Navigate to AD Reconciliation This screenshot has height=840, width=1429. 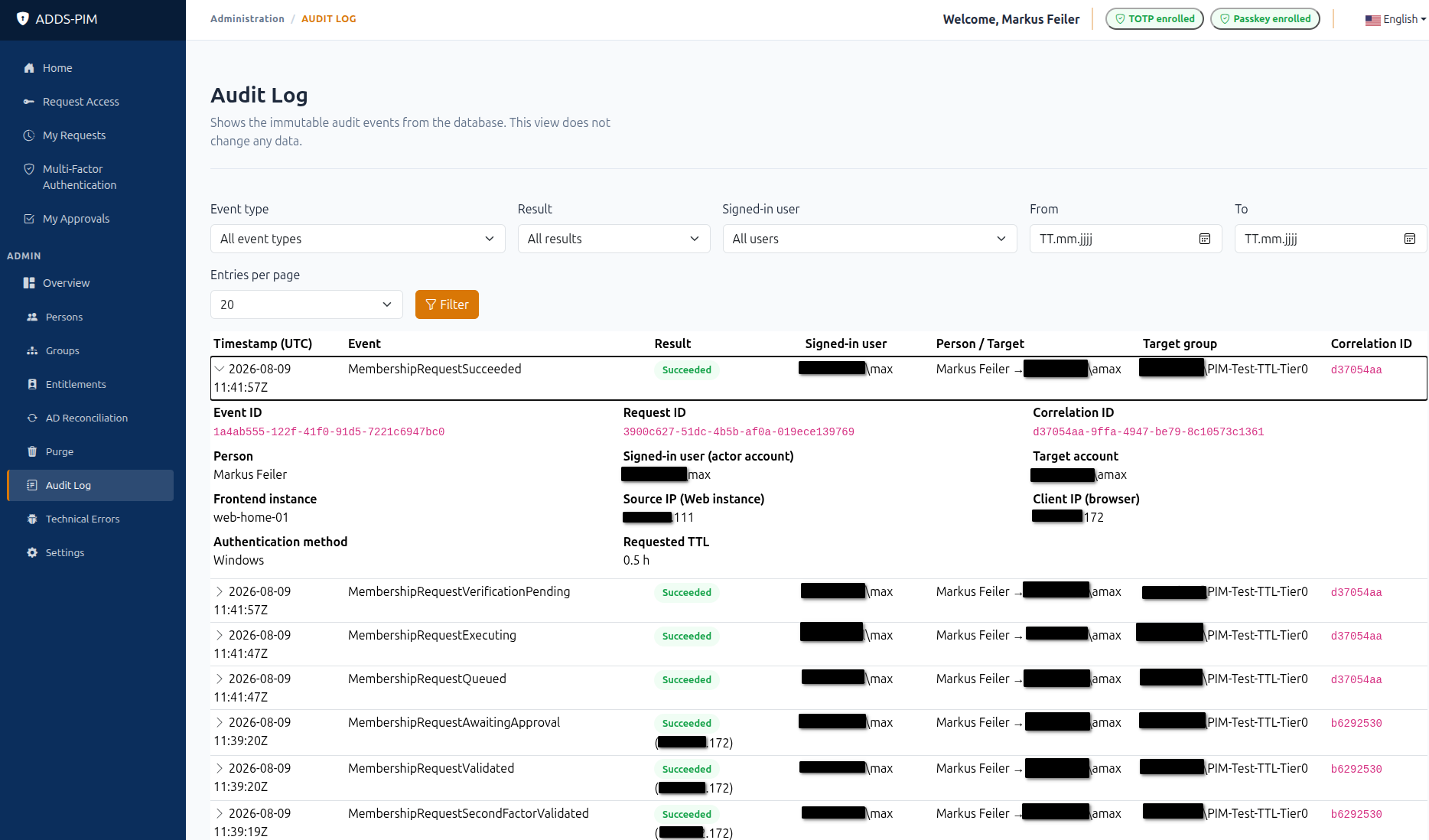coord(90,418)
